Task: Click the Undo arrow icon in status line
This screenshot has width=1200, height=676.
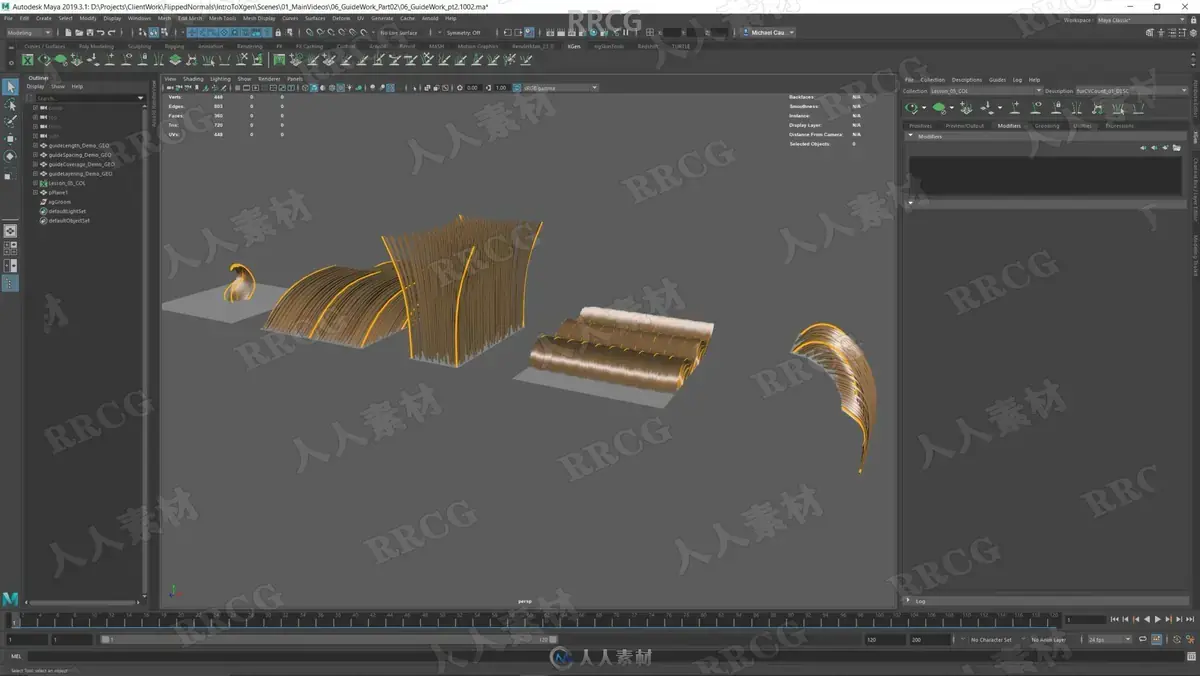Action: [x=99, y=32]
